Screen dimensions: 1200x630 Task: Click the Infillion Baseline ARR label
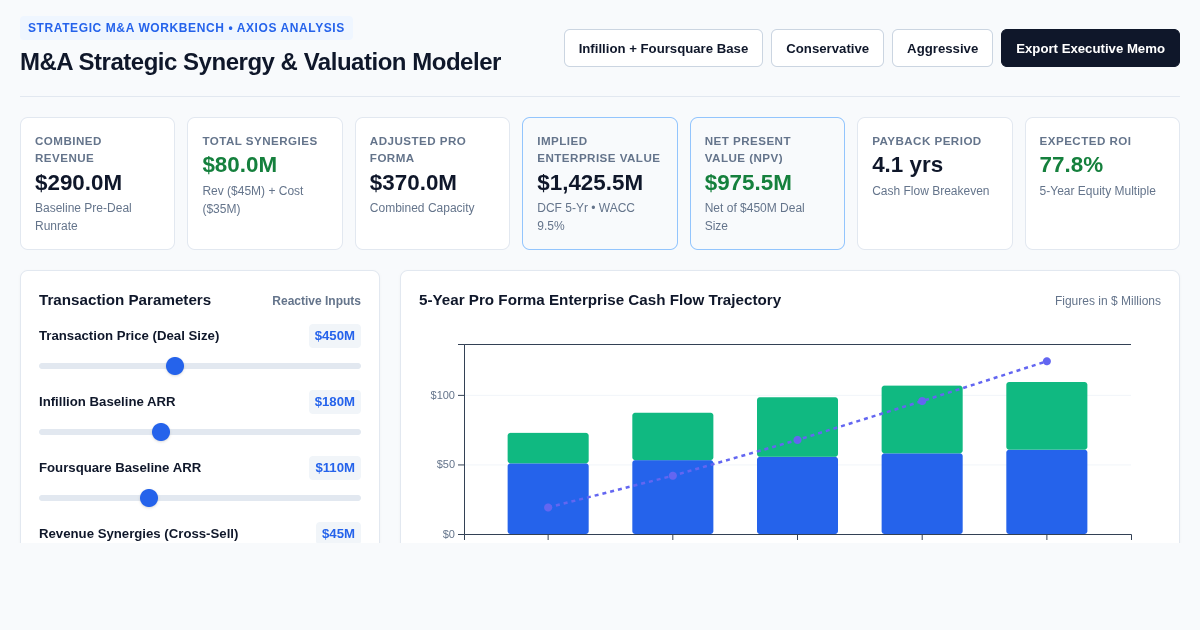(x=107, y=402)
